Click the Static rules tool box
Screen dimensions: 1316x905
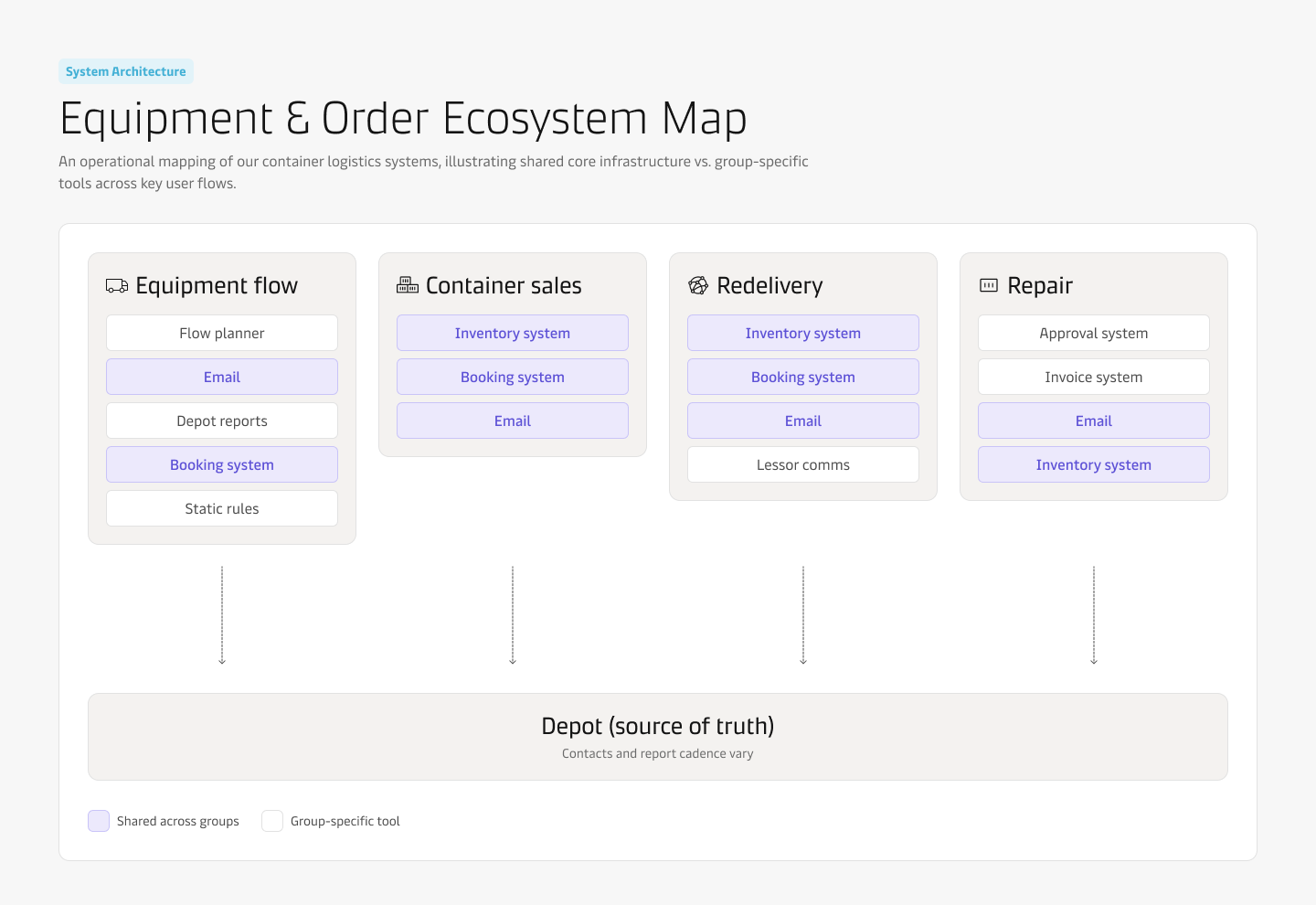click(x=222, y=508)
